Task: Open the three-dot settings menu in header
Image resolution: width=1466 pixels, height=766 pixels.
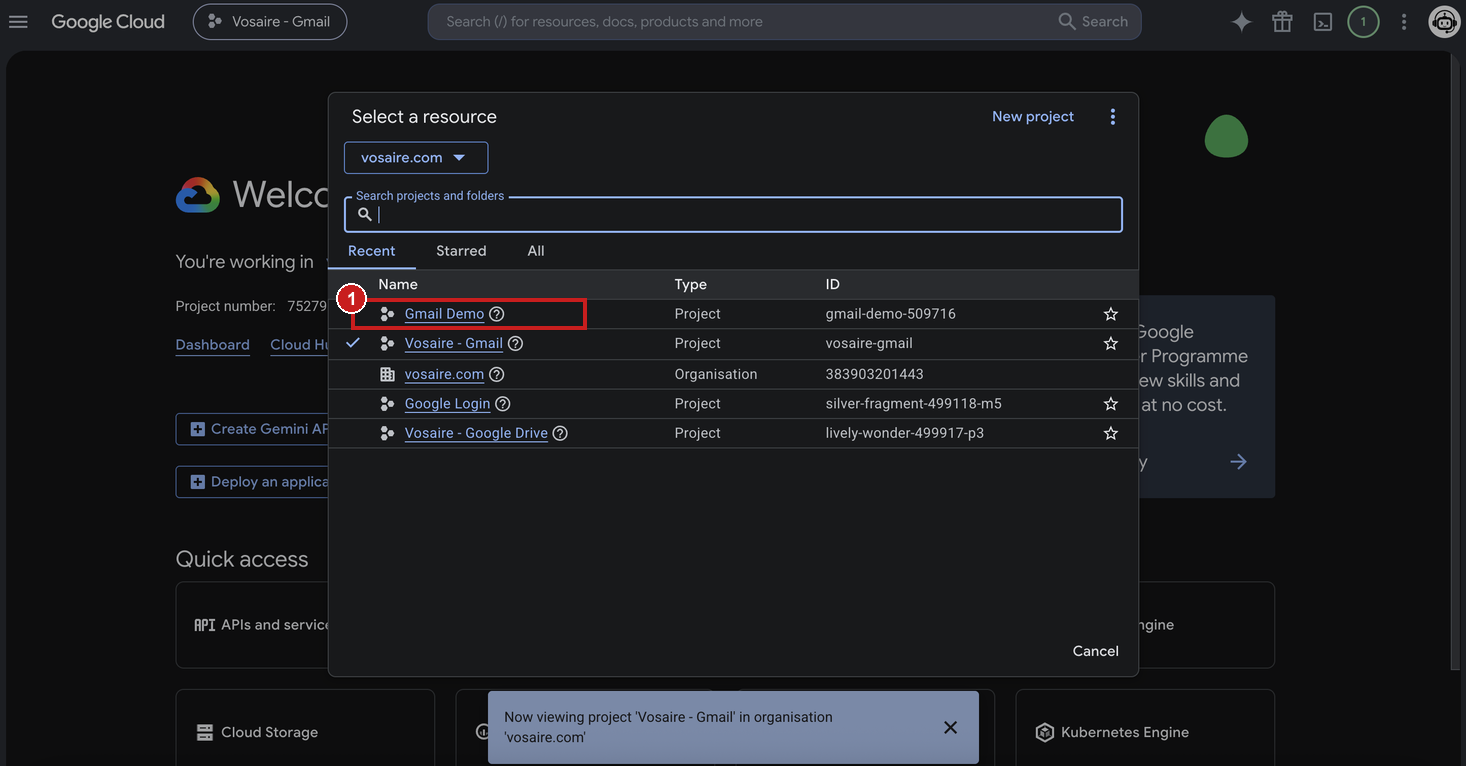Action: (x=1404, y=22)
